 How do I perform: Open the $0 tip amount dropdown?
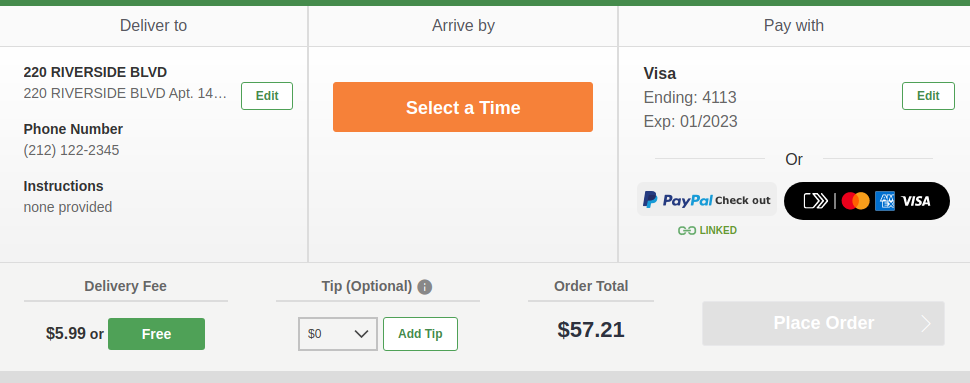coord(338,334)
